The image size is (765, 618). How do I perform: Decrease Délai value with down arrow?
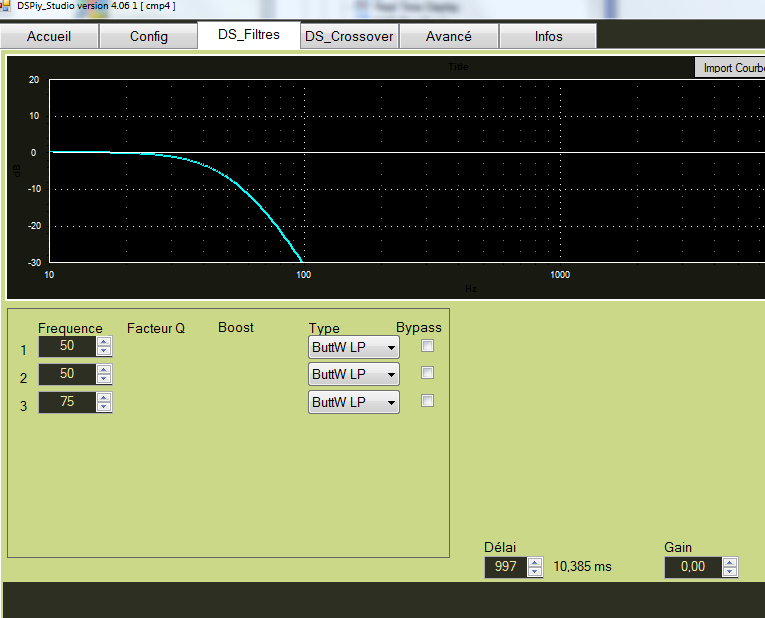(535, 572)
